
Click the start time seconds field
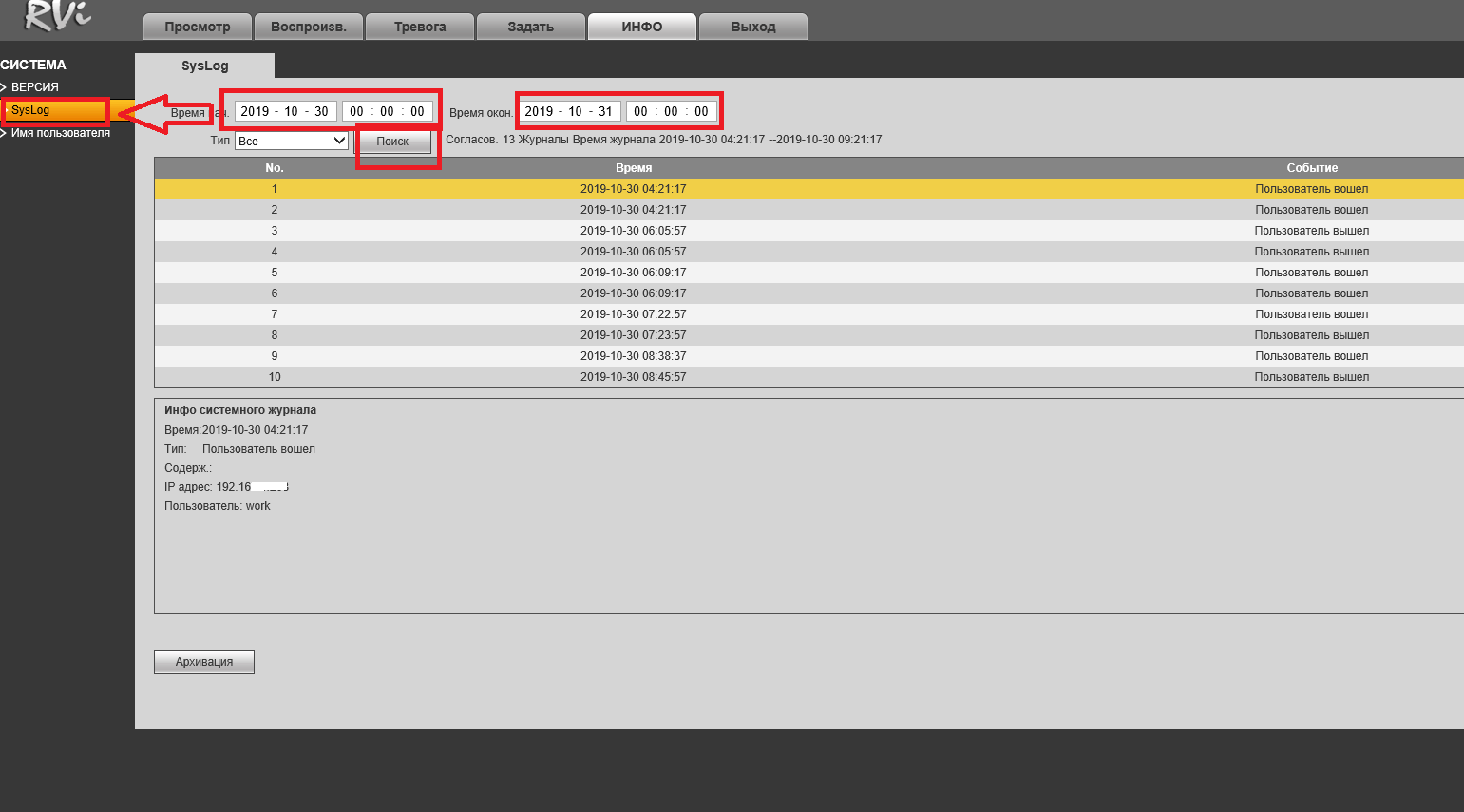pyautogui.click(x=418, y=111)
